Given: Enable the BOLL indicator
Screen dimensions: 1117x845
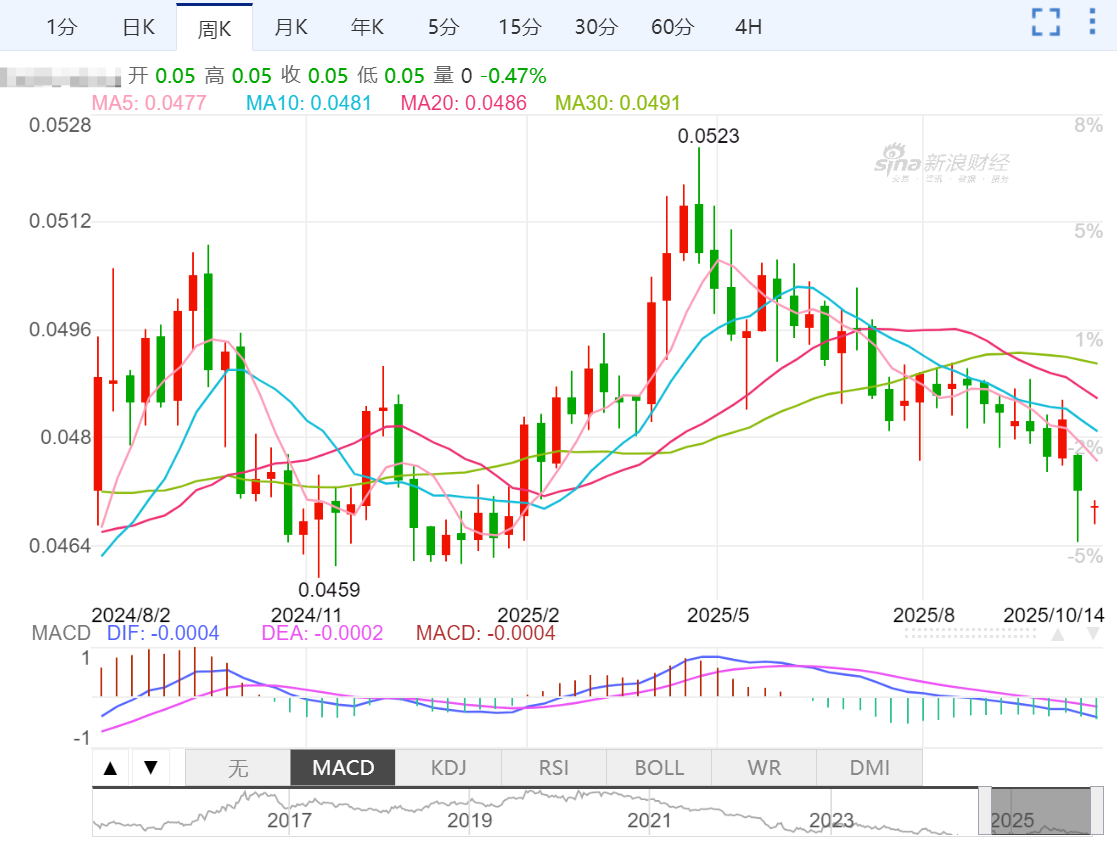Looking at the screenshot, I should pyautogui.click(x=659, y=768).
